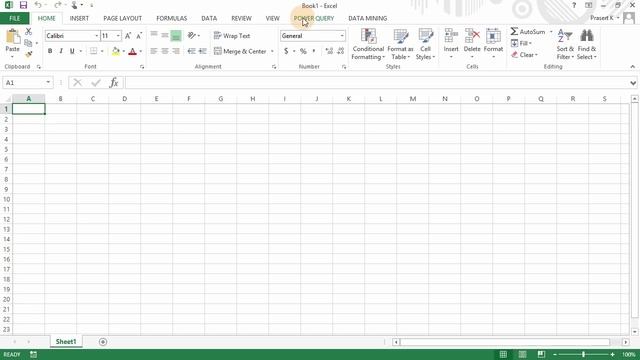Image resolution: width=640 pixels, height=360 pixels.
Task: Select the Sheet1 tab
Action: [x=66, y=342]
